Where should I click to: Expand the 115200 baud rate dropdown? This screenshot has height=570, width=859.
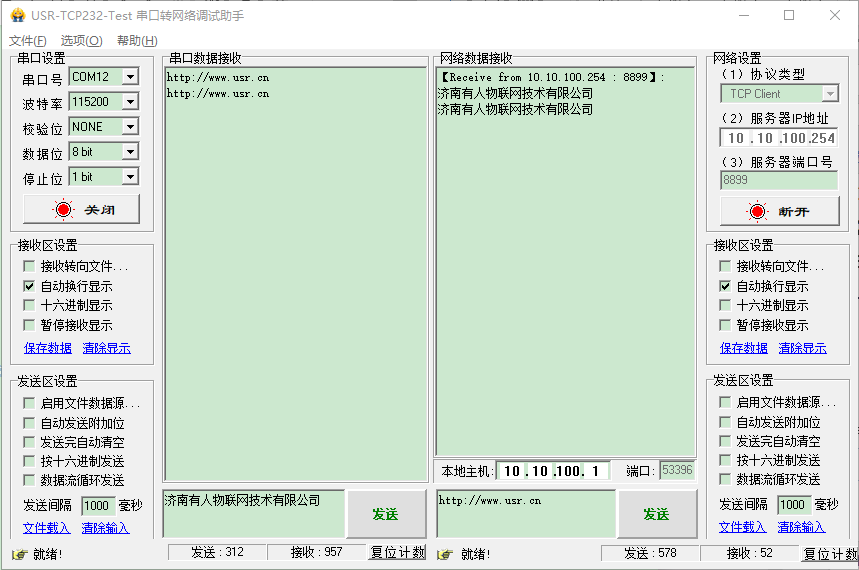pos(130,102)
